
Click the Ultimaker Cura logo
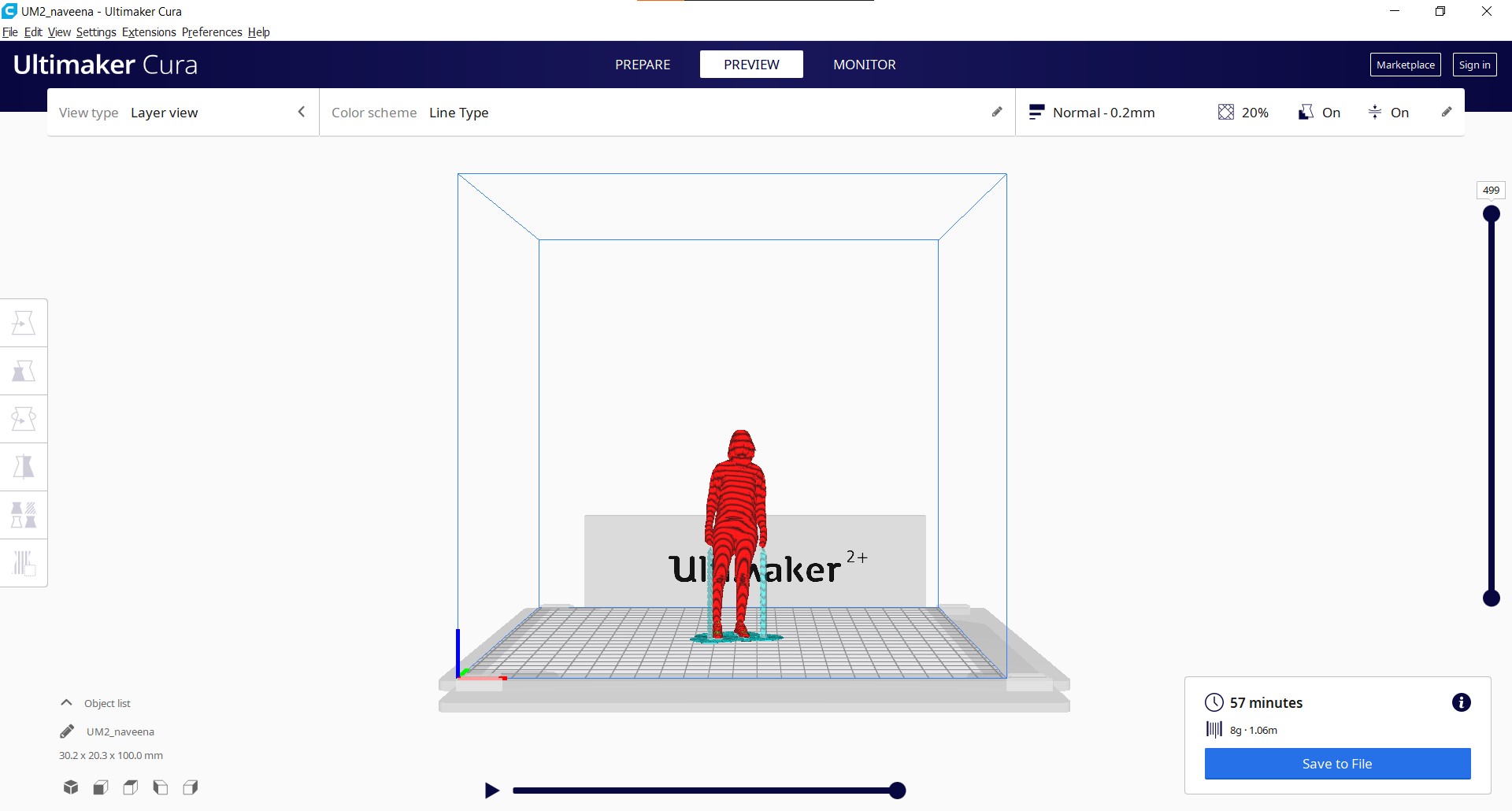(106, 65)
